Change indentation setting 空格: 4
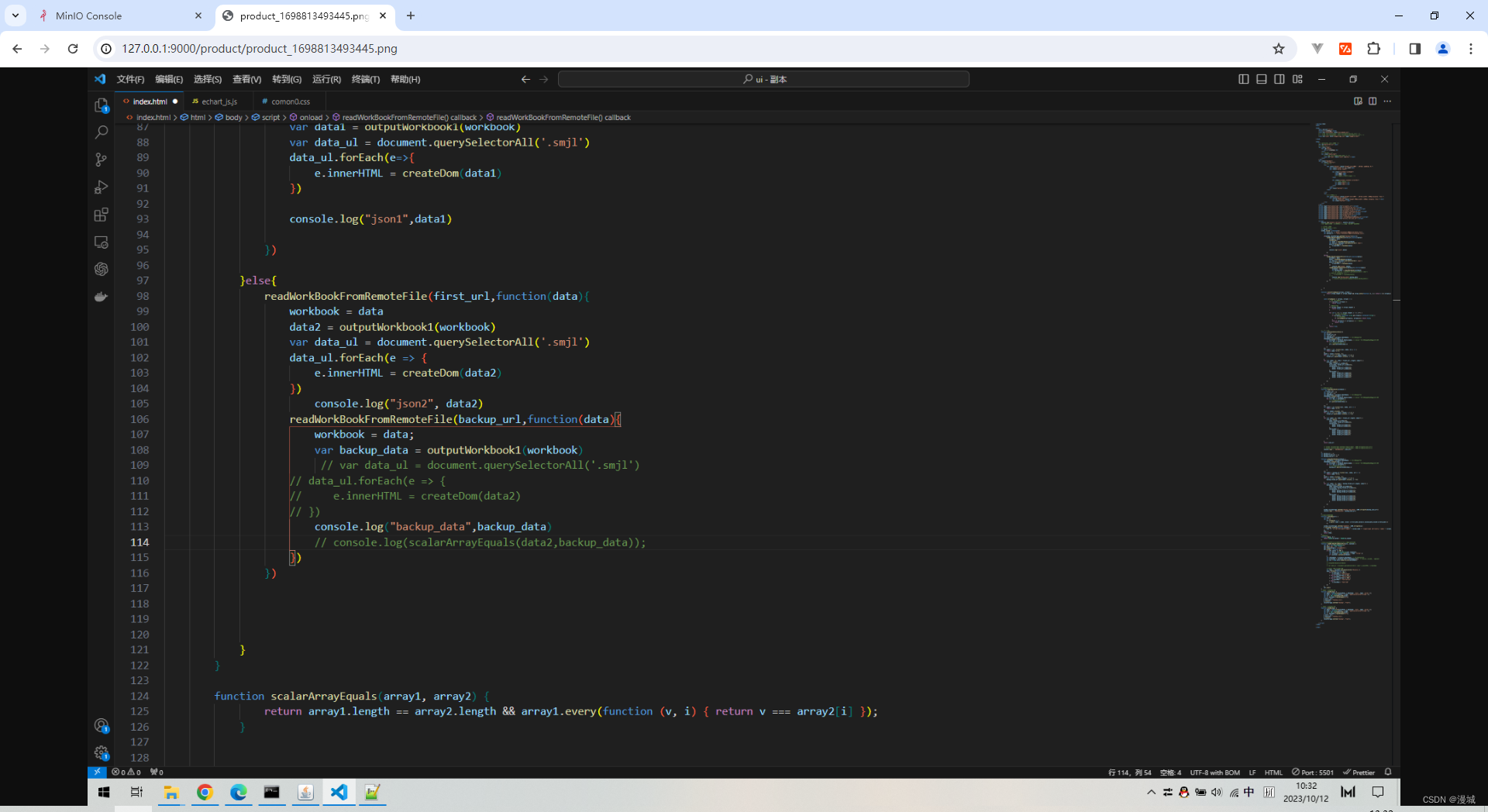 [1170, 772]
